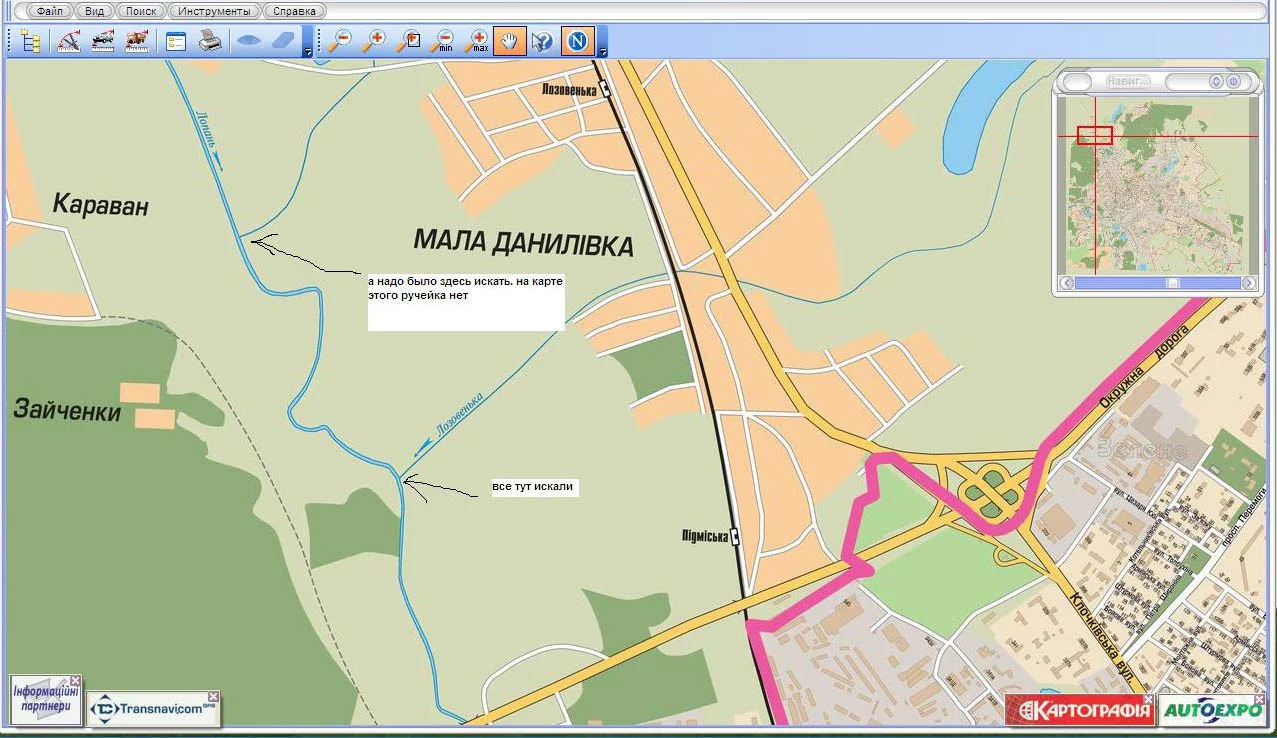Close the navigator panel with power button
This screenshot has width=1277, height=738.
pyautogui.click(x=1233, y=82)
